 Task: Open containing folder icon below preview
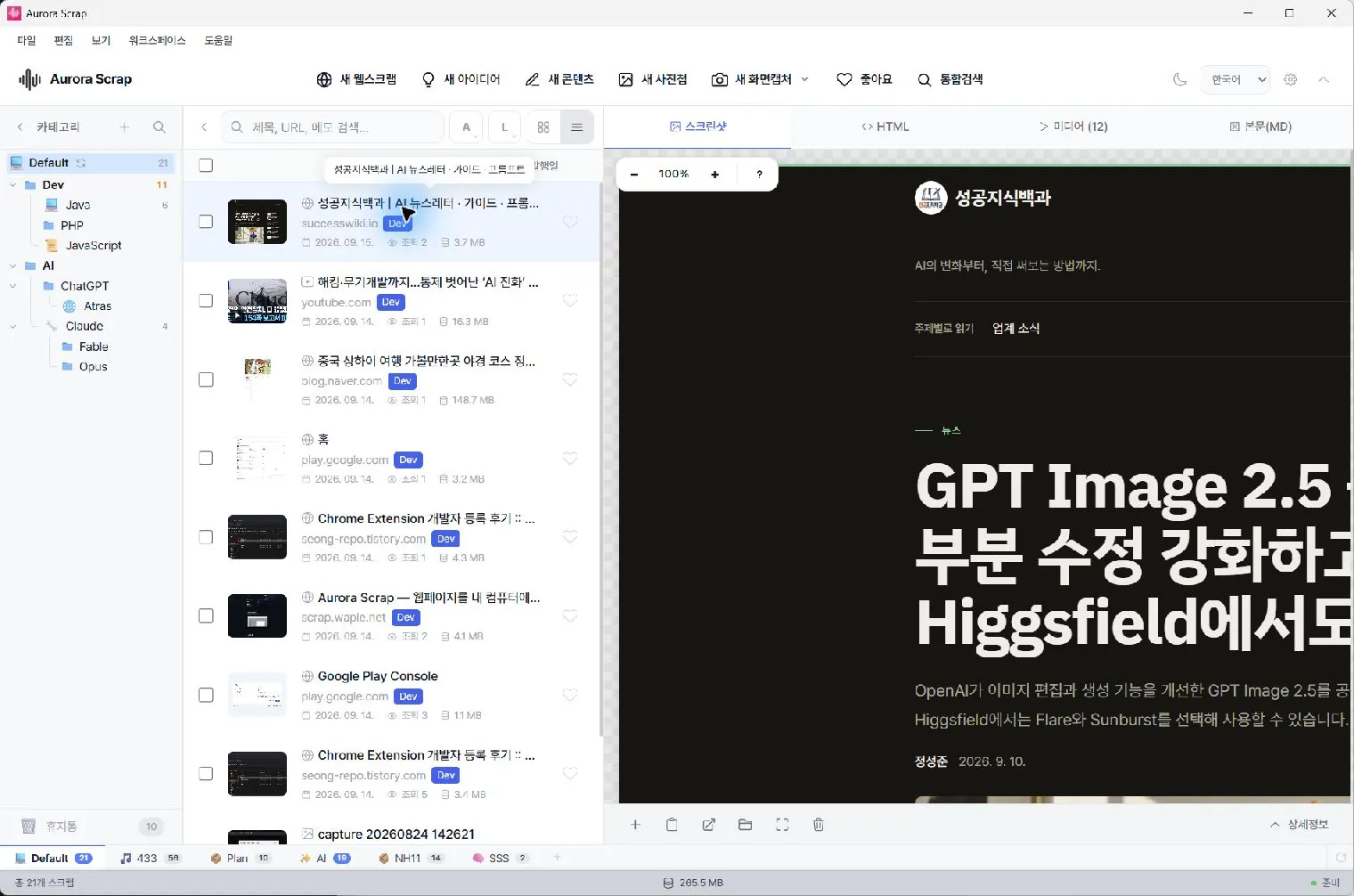click(x=746, y=825)
